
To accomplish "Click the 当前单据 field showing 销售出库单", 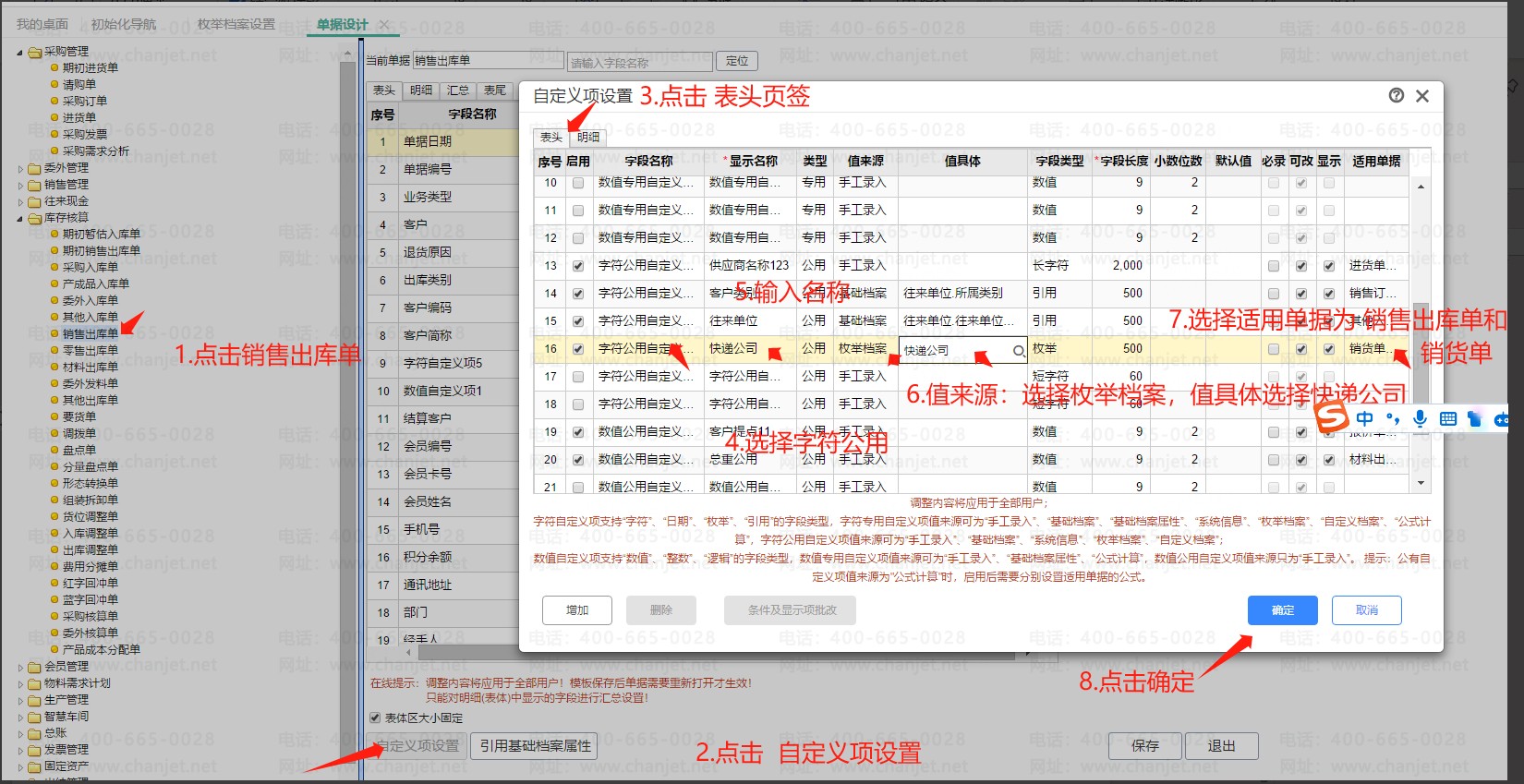I will click(488, 60).
